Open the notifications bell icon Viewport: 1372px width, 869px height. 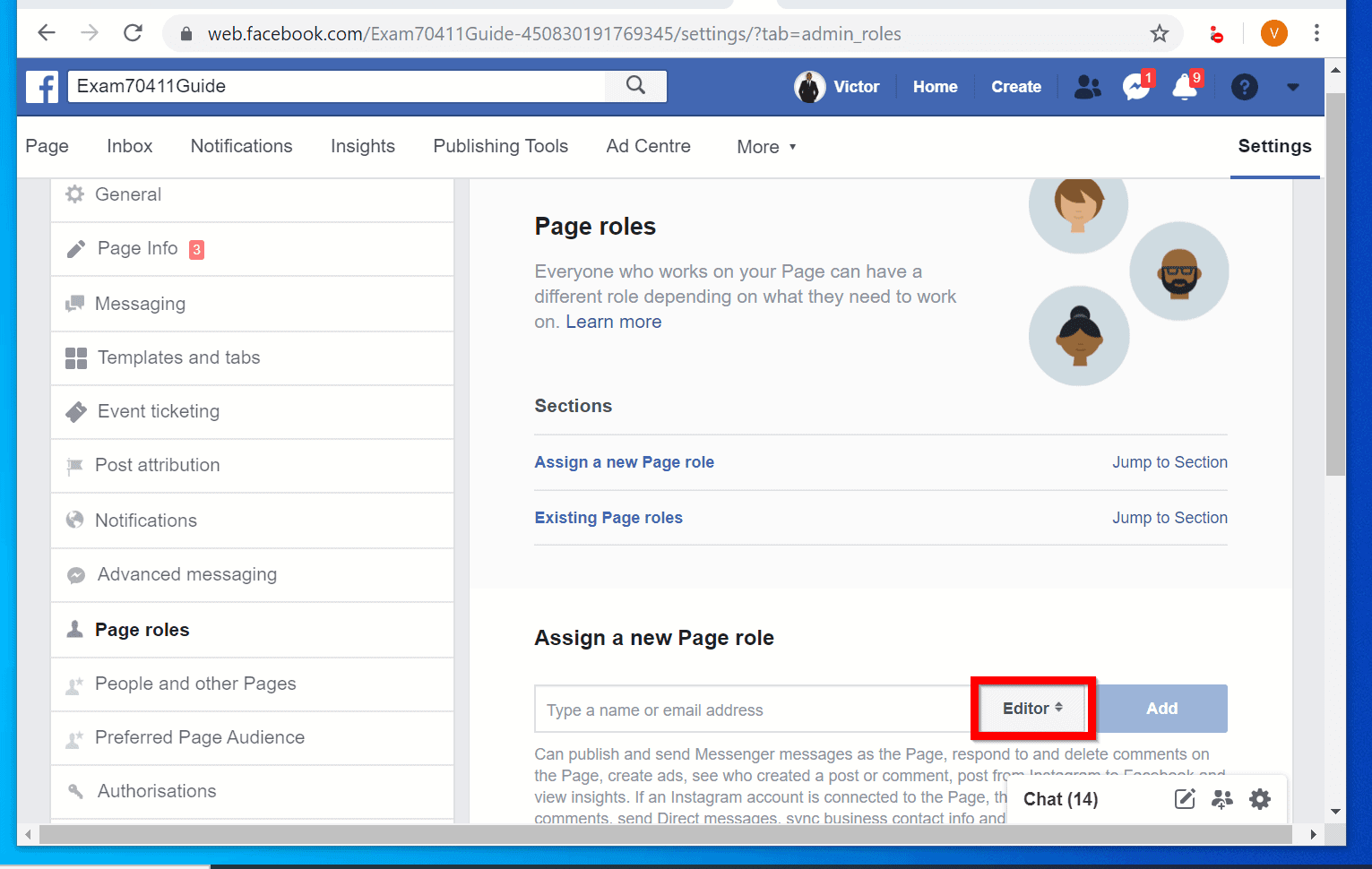click(x=1186, y=87)
